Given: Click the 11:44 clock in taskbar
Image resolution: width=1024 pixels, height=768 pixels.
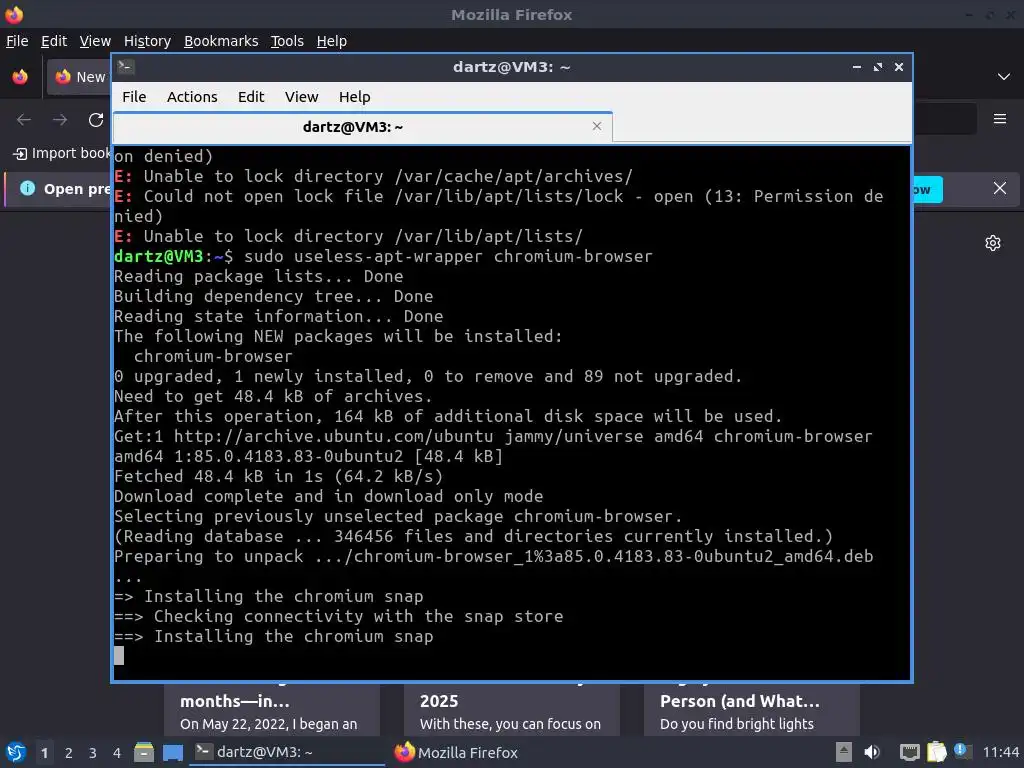Looking at the screenshot, I should click(x=1000, y=752).
